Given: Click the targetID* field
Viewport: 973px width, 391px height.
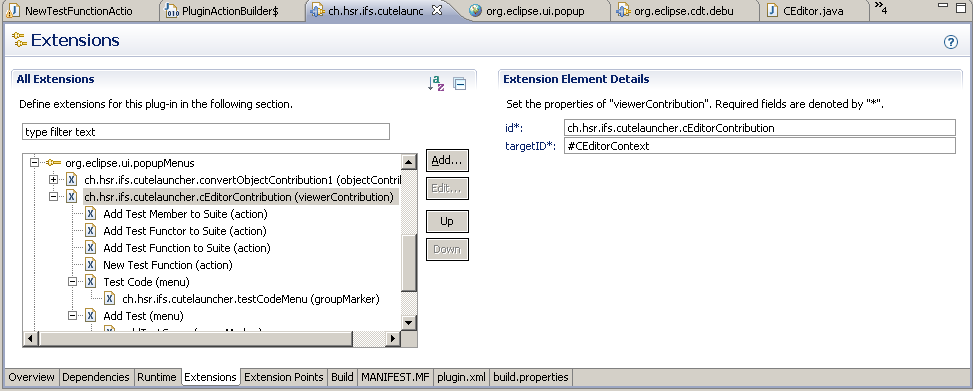Looking at the screenshot, I should click(760, 146).
